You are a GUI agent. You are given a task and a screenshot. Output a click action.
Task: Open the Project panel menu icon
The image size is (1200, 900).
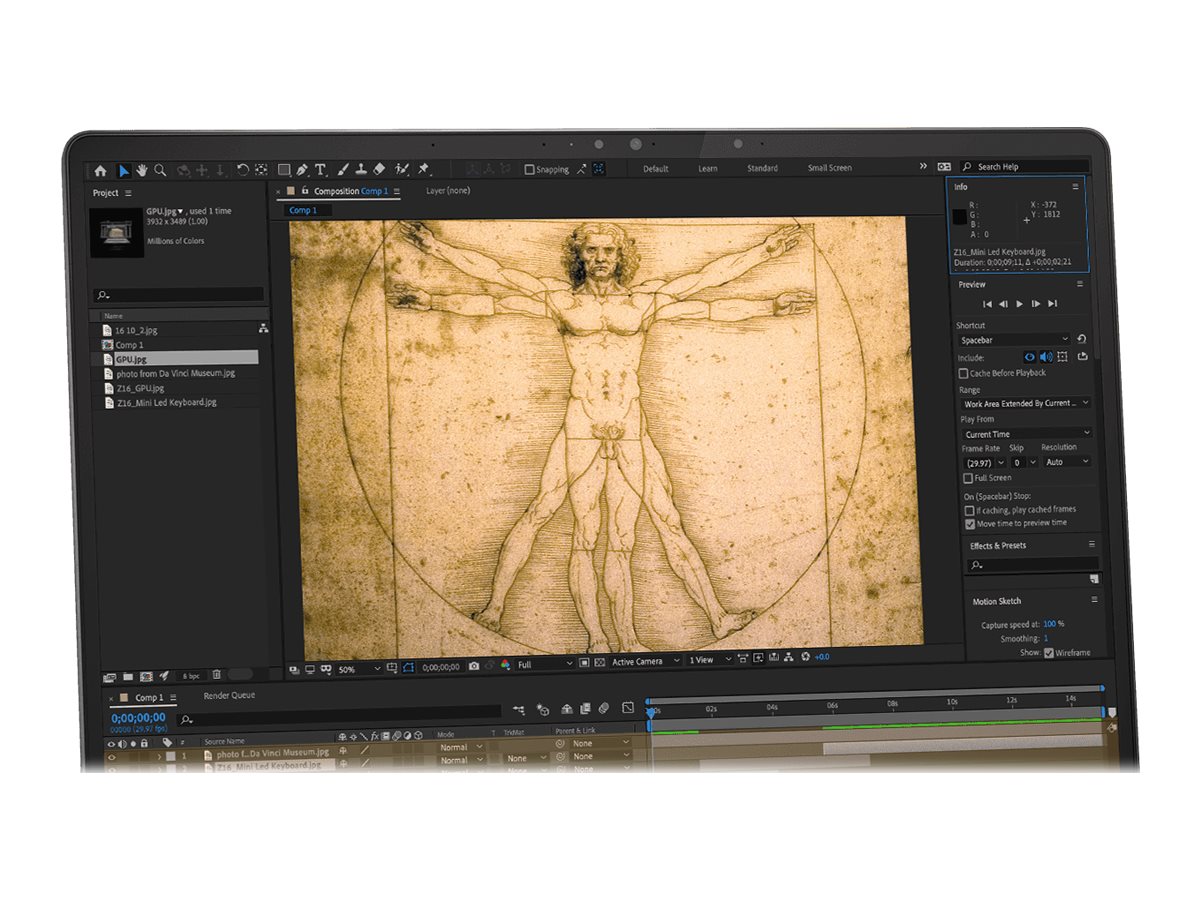128,193
